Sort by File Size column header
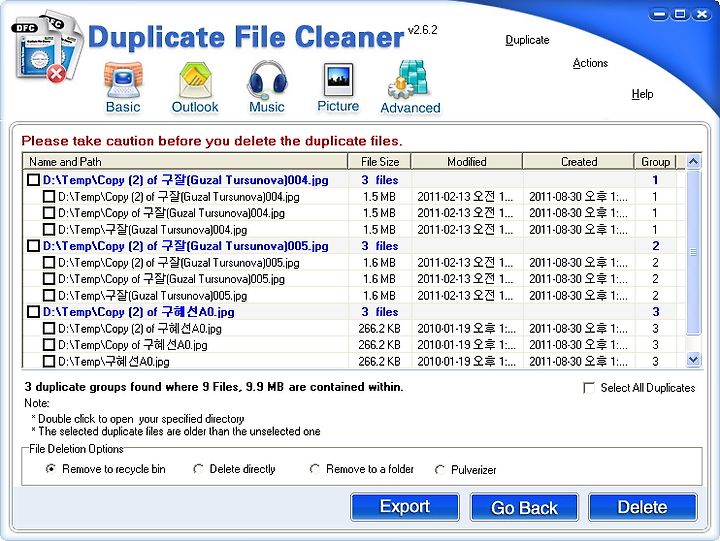Screen dimensions: 720x541 coord(380,162)
